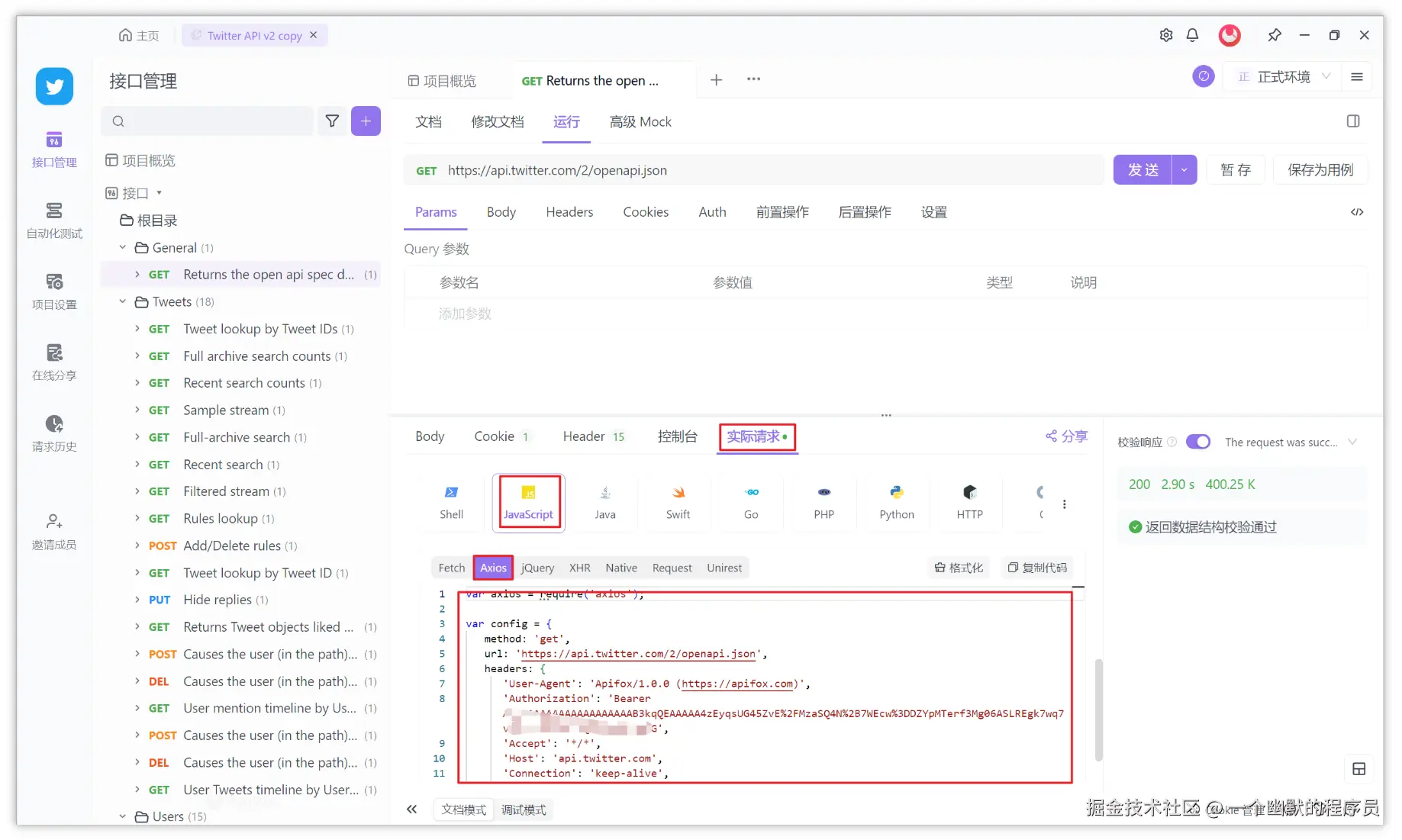Click the 复制代码 copy button

pyautogui.click(x=1036, y=568)
